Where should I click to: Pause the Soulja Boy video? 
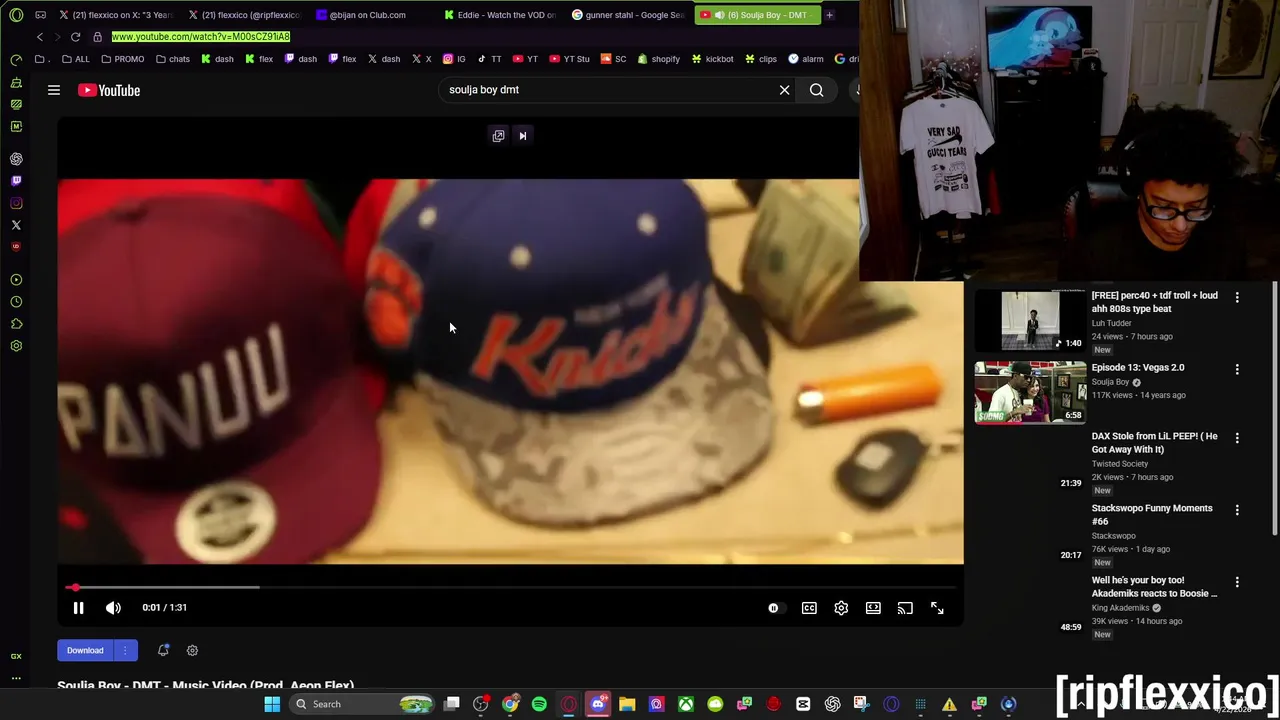(78, 607)
